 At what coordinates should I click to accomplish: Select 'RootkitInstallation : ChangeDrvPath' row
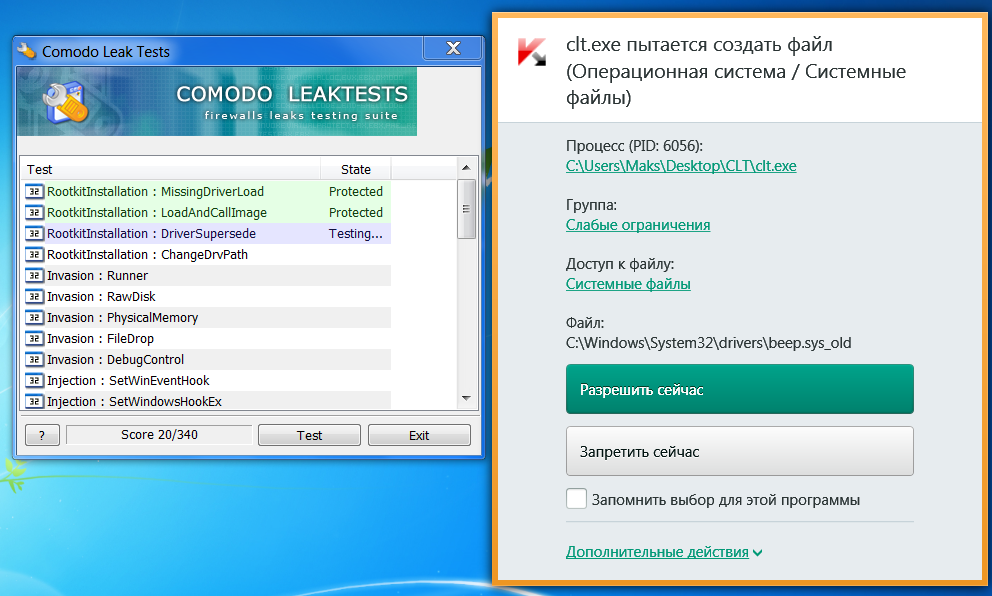pos(206,254)
